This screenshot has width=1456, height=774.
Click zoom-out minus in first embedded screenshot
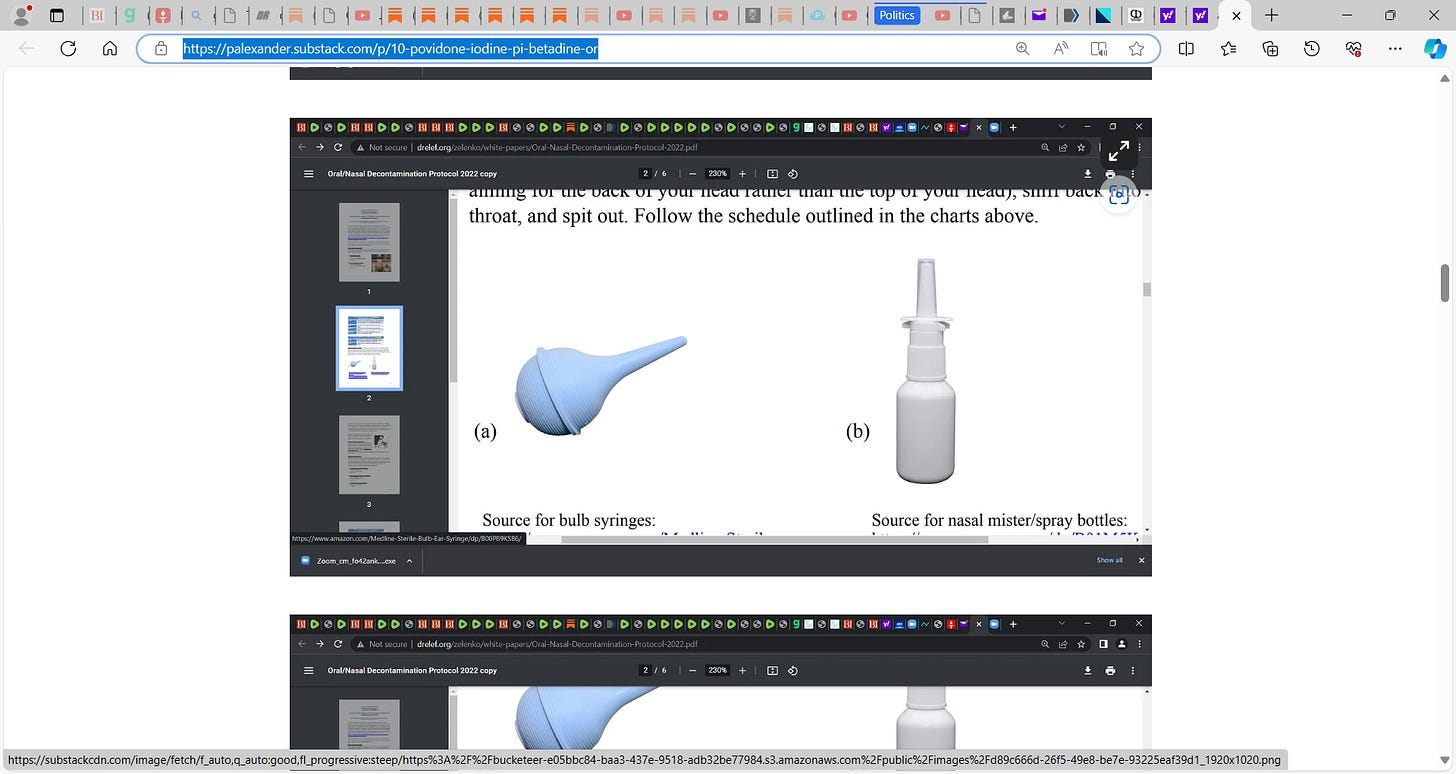pyautogui.click(x=692, y=173)
